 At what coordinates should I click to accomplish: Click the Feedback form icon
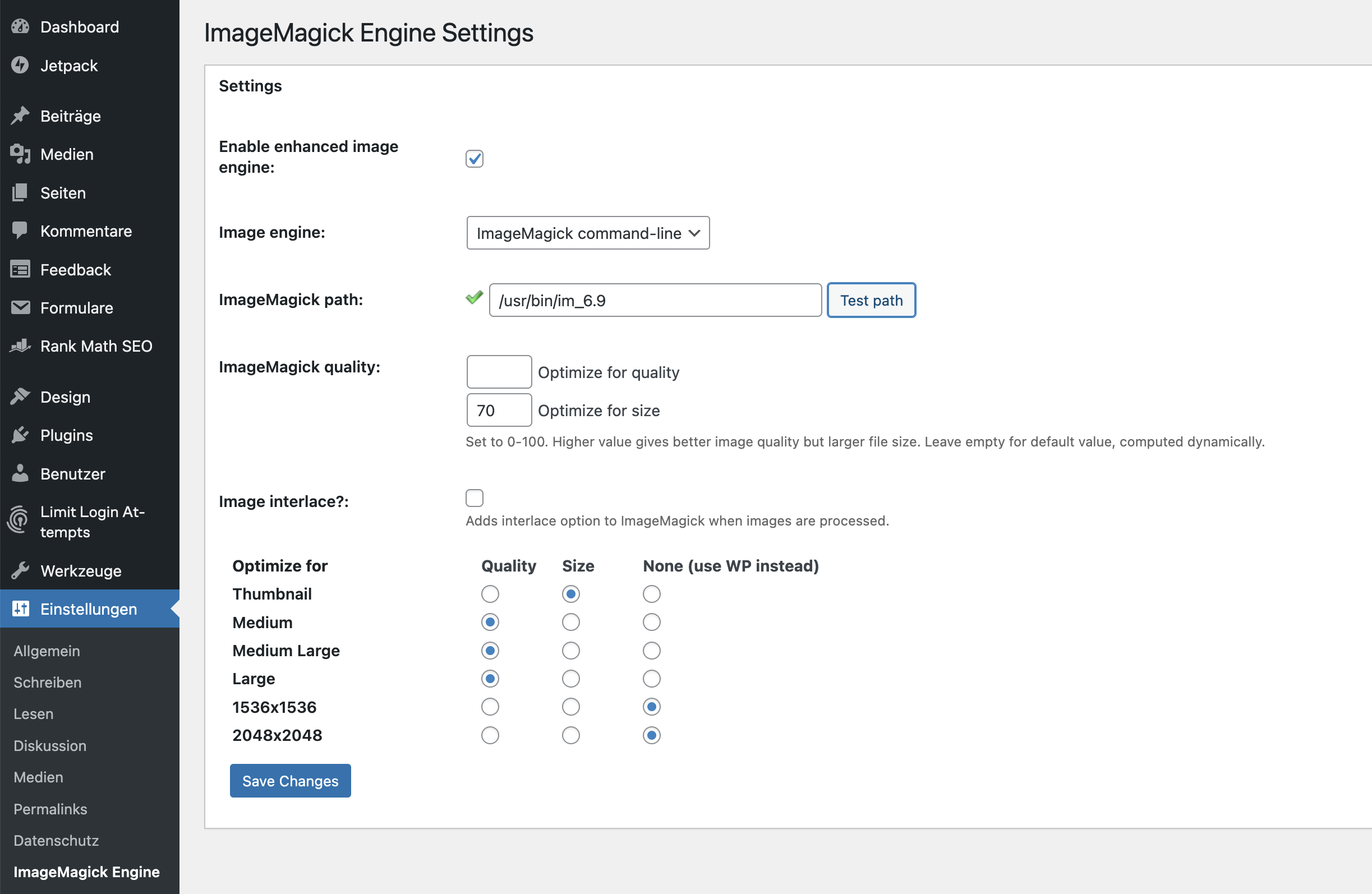tap(20, 269)
